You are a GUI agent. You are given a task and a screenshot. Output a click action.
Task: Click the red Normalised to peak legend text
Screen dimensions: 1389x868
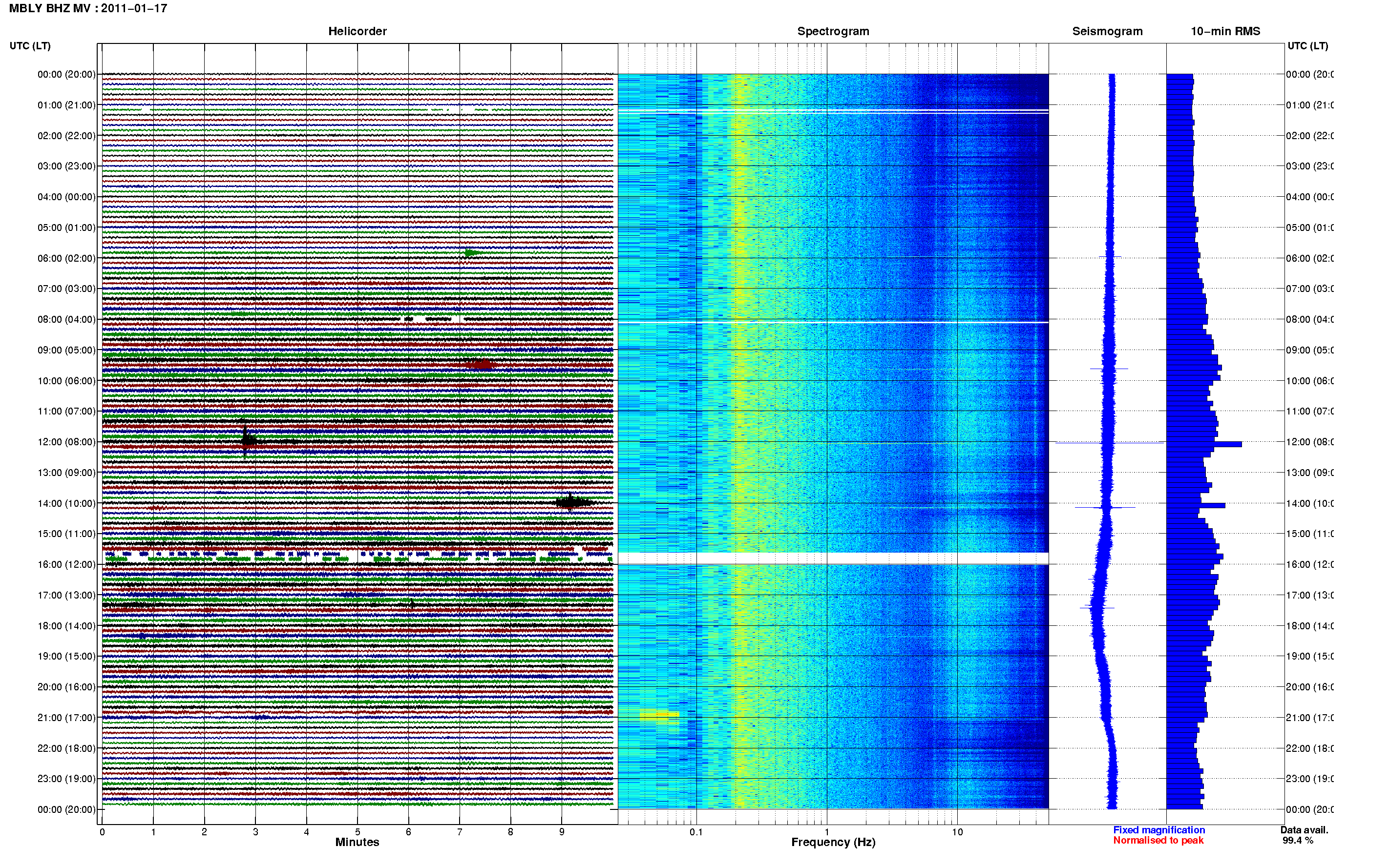pyautogui.click(x=1158, y=841)
